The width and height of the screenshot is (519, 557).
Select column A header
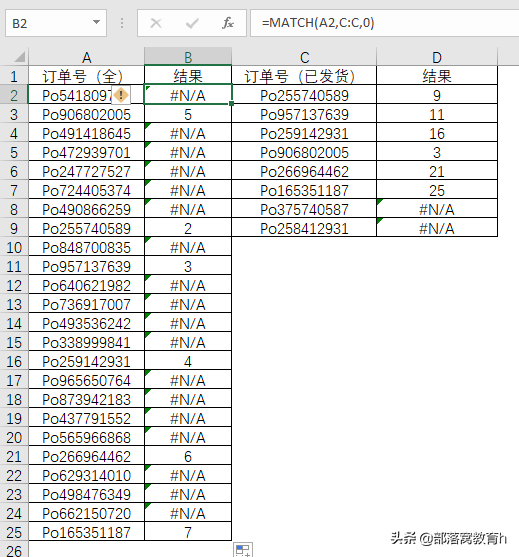[x=86, y=57]
